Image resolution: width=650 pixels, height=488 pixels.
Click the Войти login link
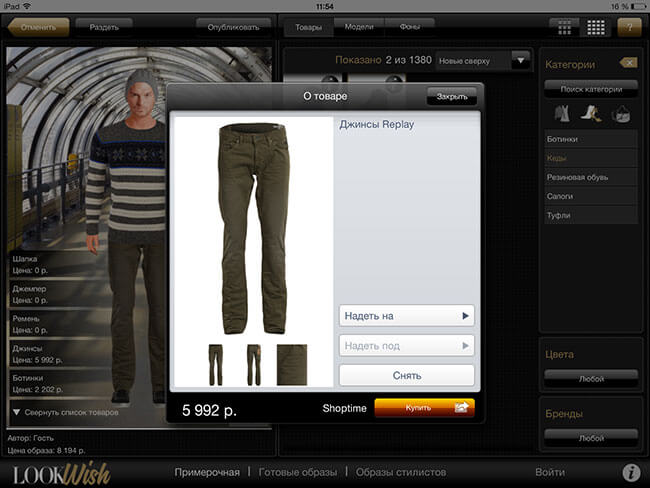(550, 472)
